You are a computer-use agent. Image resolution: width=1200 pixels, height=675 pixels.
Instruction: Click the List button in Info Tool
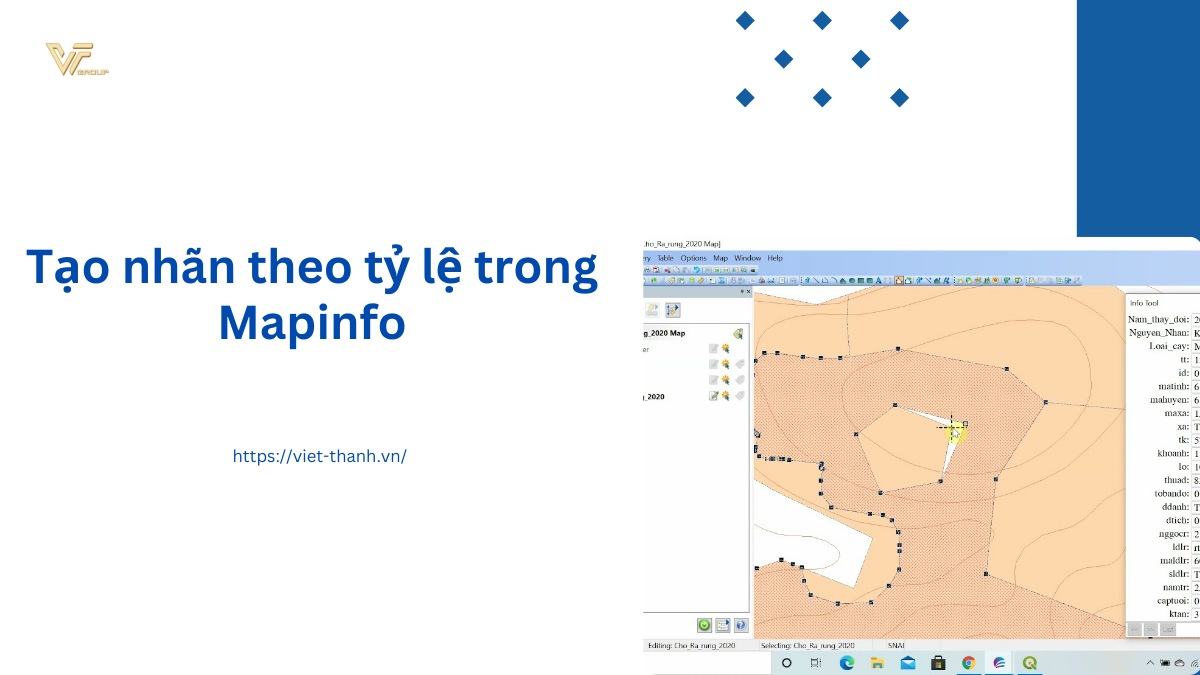click(x=1168, y=629)
